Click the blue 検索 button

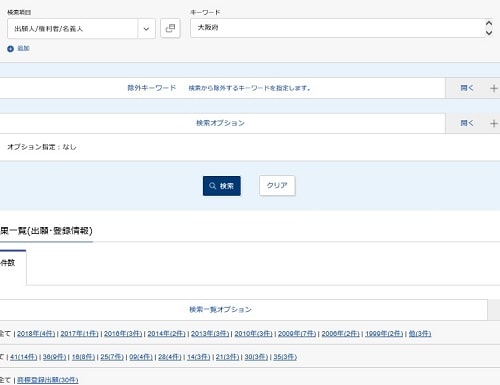click(222, 186)
